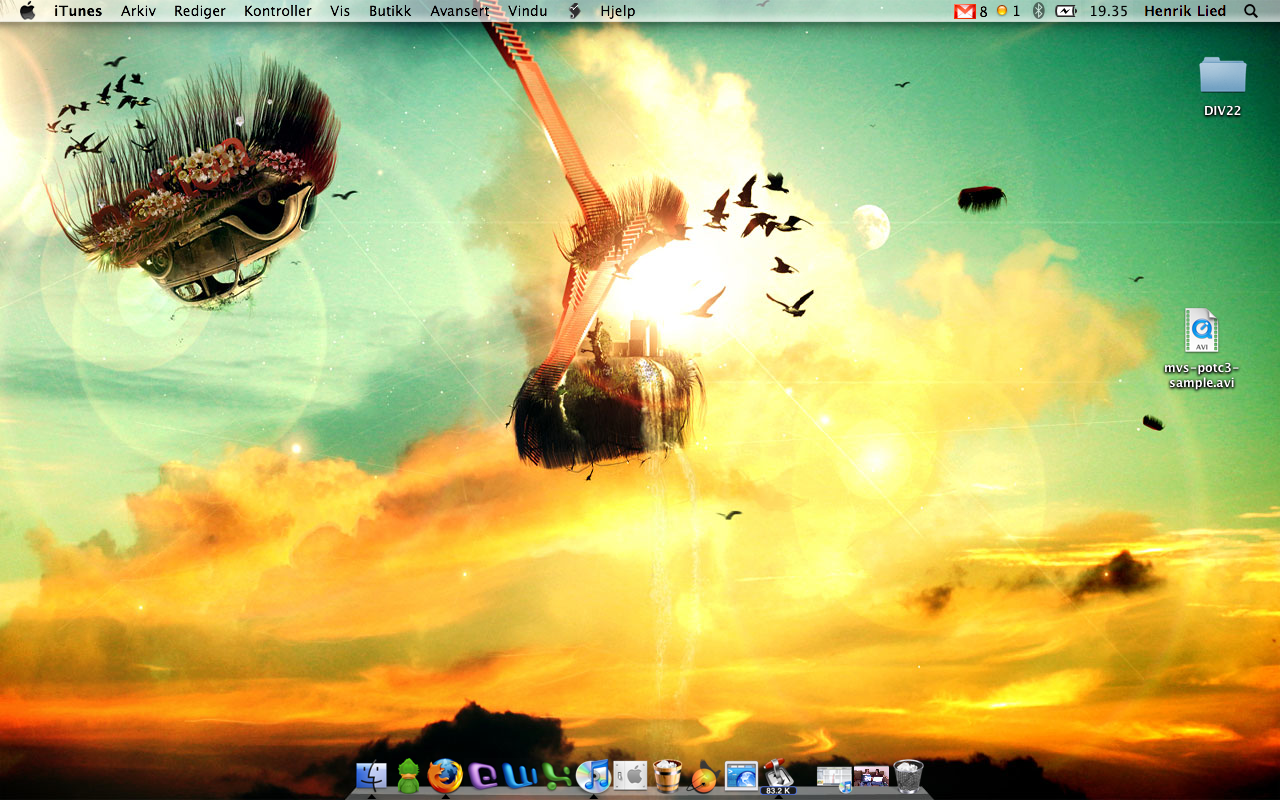
Task: Launch Adium green duck in the Dock
Action: click(x=408, y=775)
